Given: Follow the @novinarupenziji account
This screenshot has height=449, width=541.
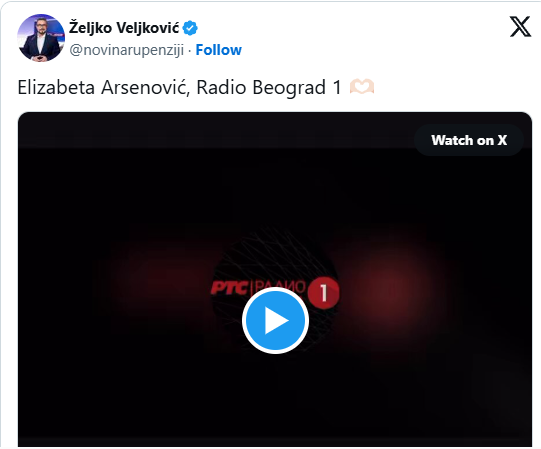Looking at the screenshot, I should (x=219, y=50).
